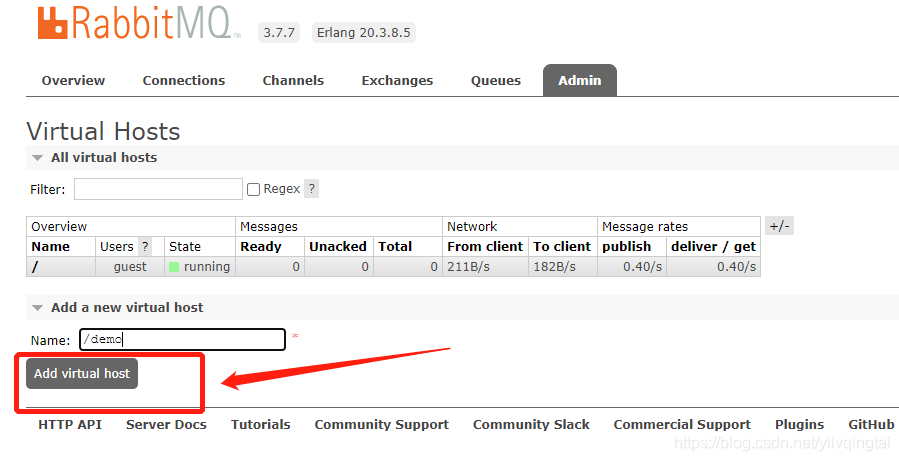The image size is (899, 461).
Task: Open the Community Slack link
Action: click(x=531, y=425)
